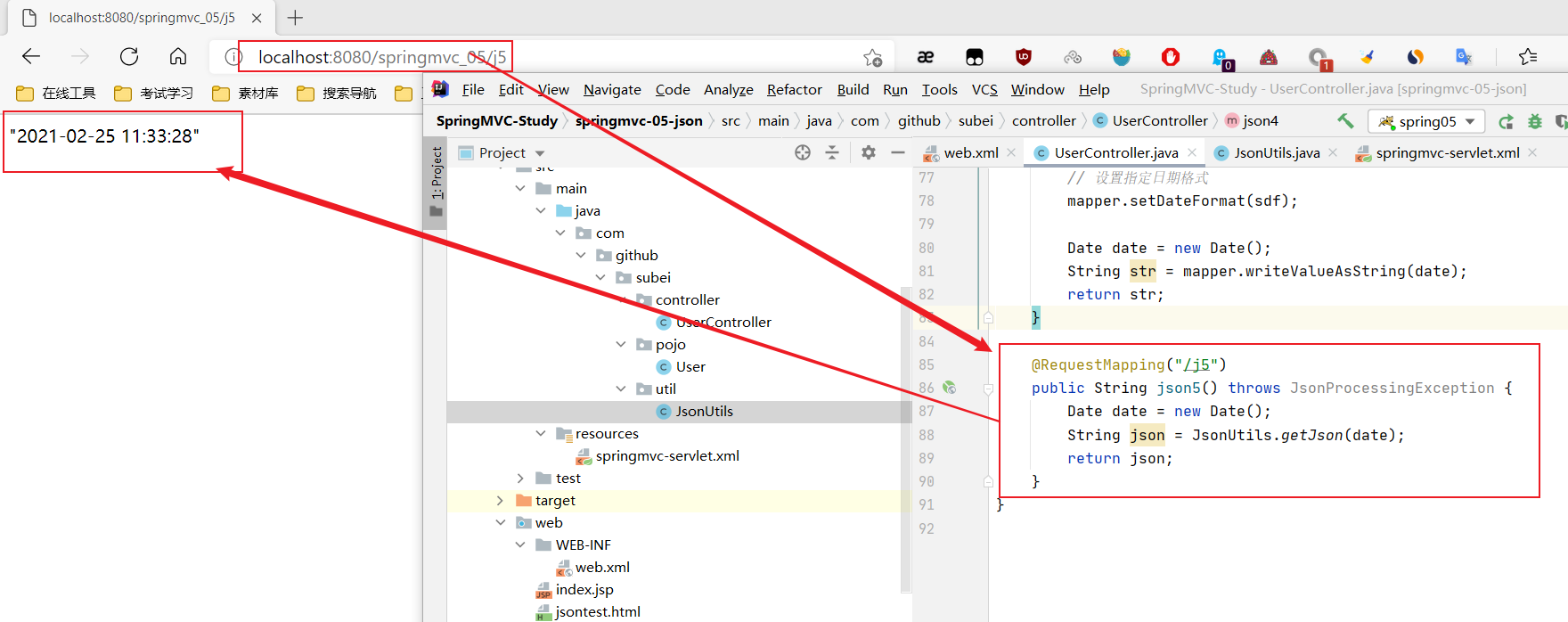Viewport: 1568px width, 622px height.
Task: Click the browser refresh icon
Action: [x=129, y=57]
